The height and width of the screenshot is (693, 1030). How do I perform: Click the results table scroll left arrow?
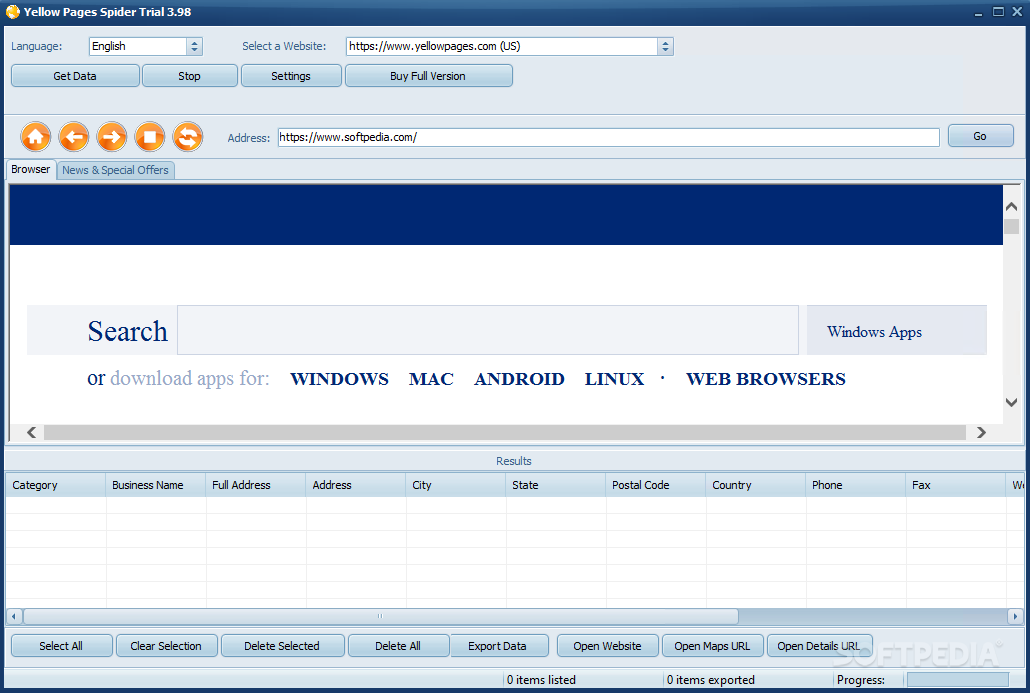coord(14,616)
